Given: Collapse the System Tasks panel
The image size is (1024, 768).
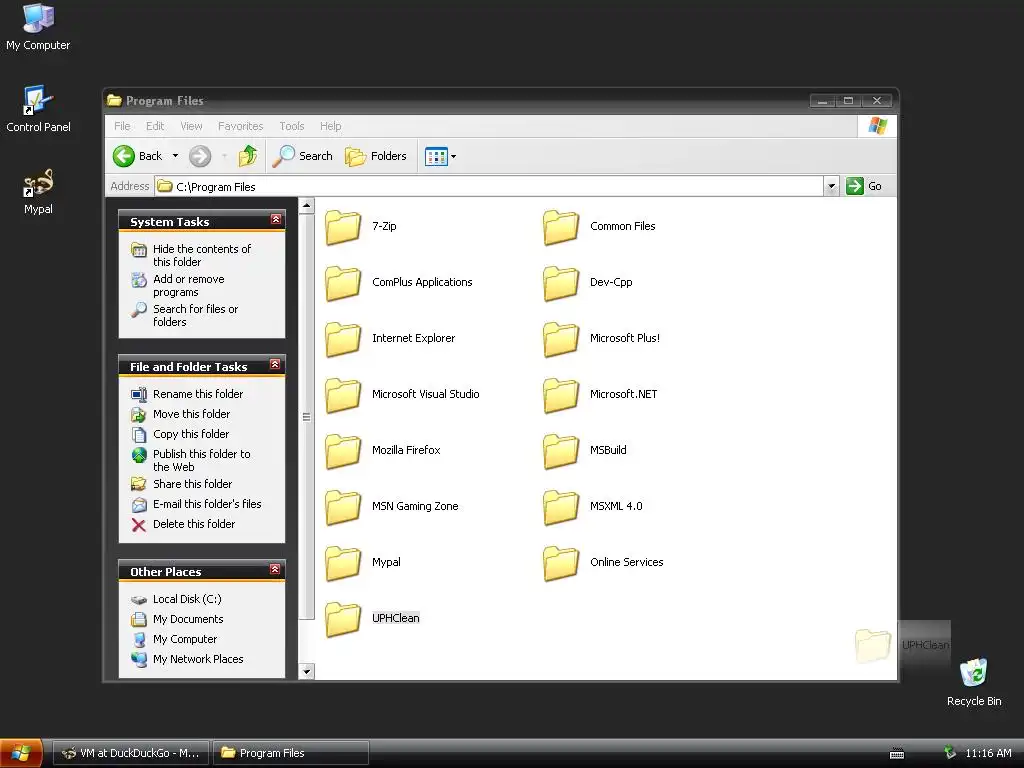Looking at the screenshot, I should coord(276,219).
